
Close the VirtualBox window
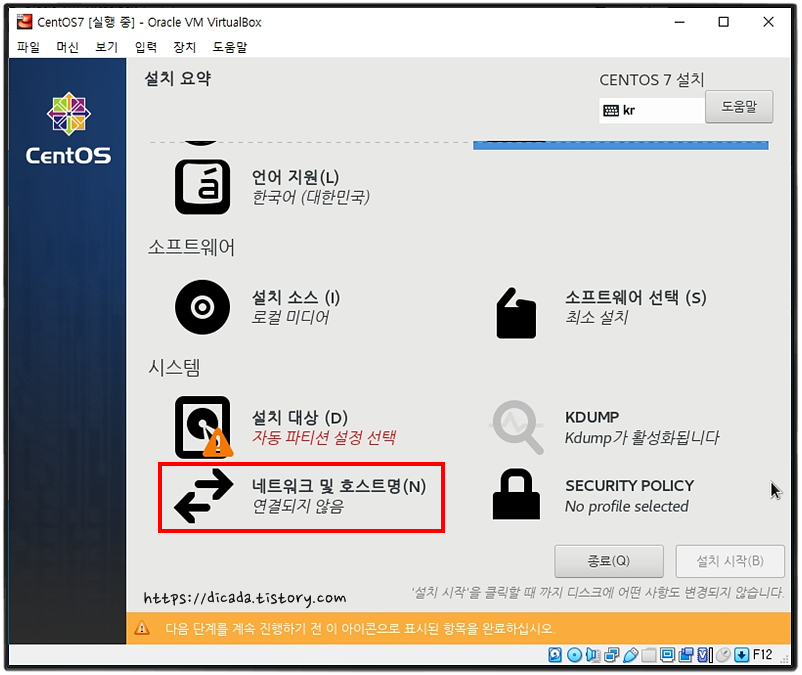tap(768, 22)
